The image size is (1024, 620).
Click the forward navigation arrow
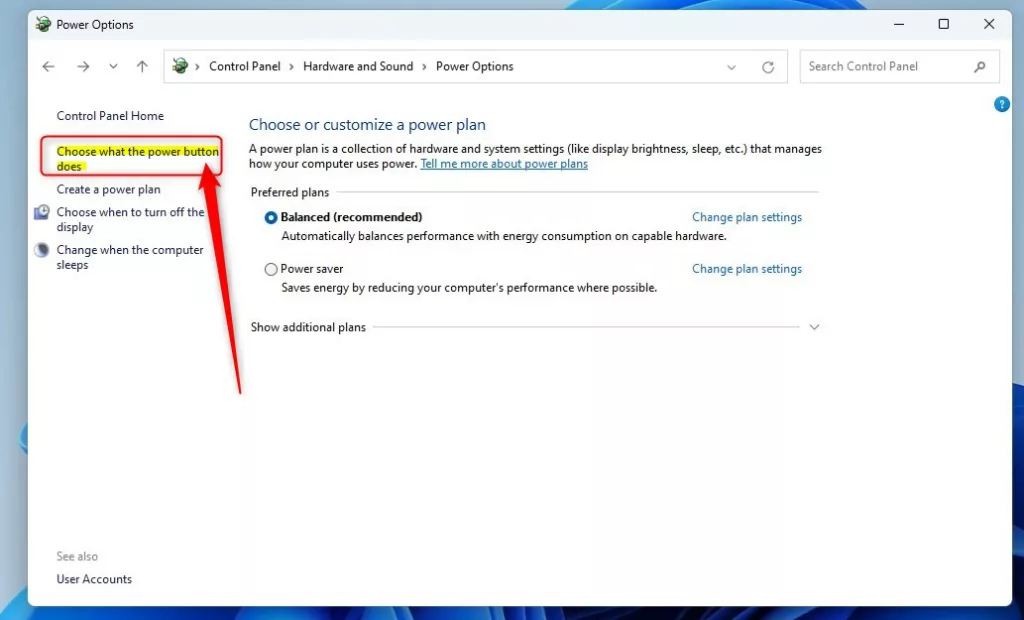tap(83, 66)
